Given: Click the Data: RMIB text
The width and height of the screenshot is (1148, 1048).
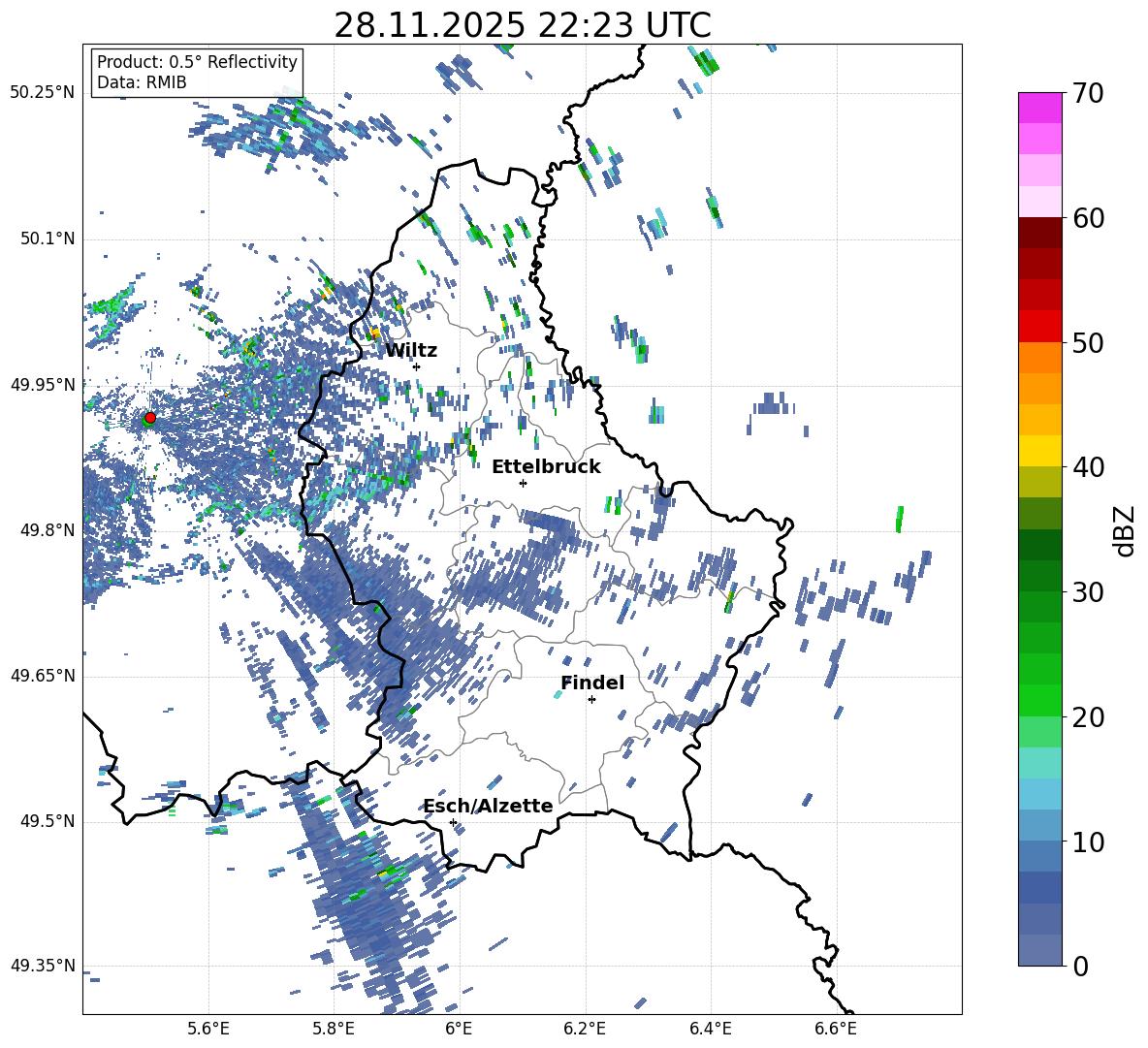Looking at the screenshot, I should pyautogui.click(x=142, y=82).
